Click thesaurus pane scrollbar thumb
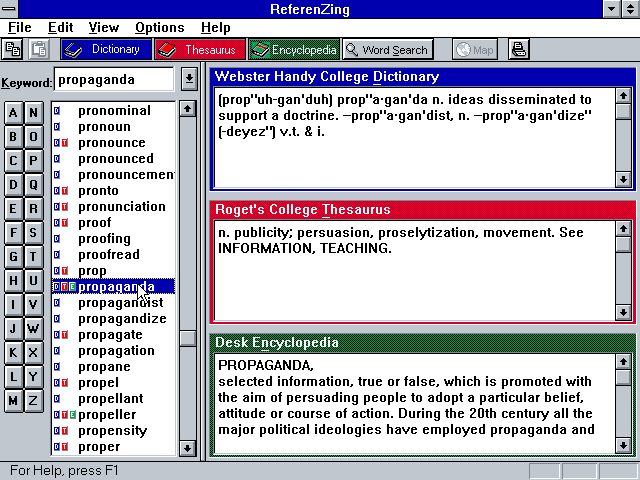The height and width of the screenshot is (480, 640). tap(623, 245)
